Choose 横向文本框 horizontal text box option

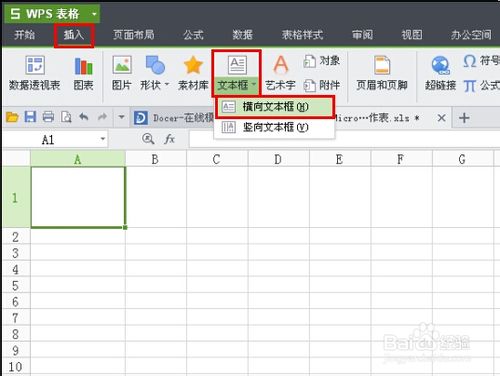(x=275, y=107)
